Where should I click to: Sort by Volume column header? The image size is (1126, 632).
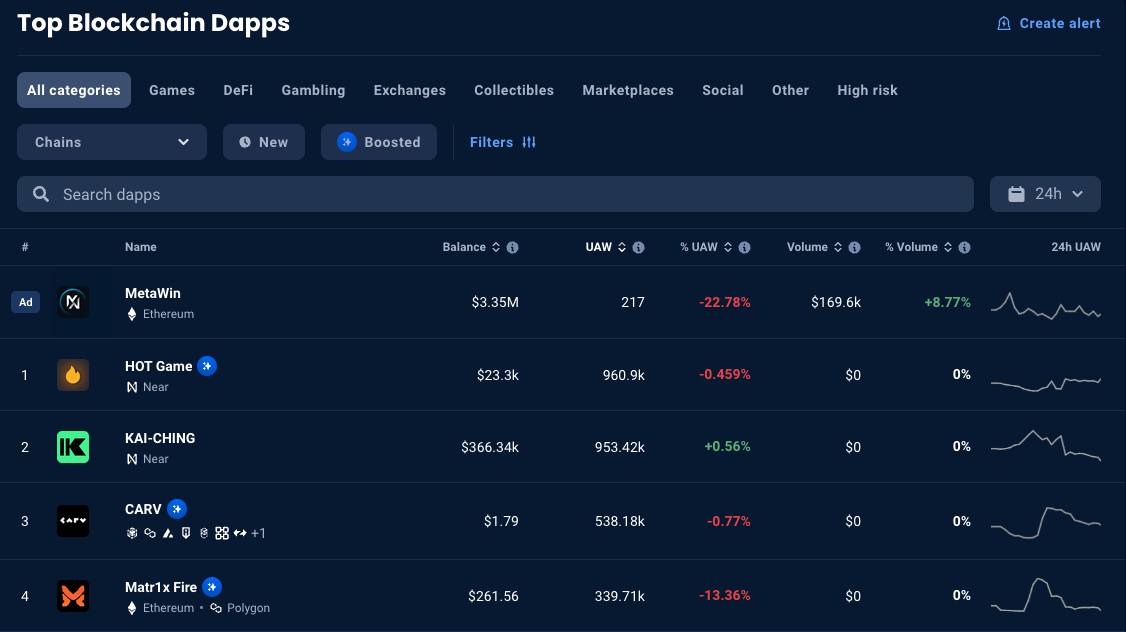tap(814, 247)
